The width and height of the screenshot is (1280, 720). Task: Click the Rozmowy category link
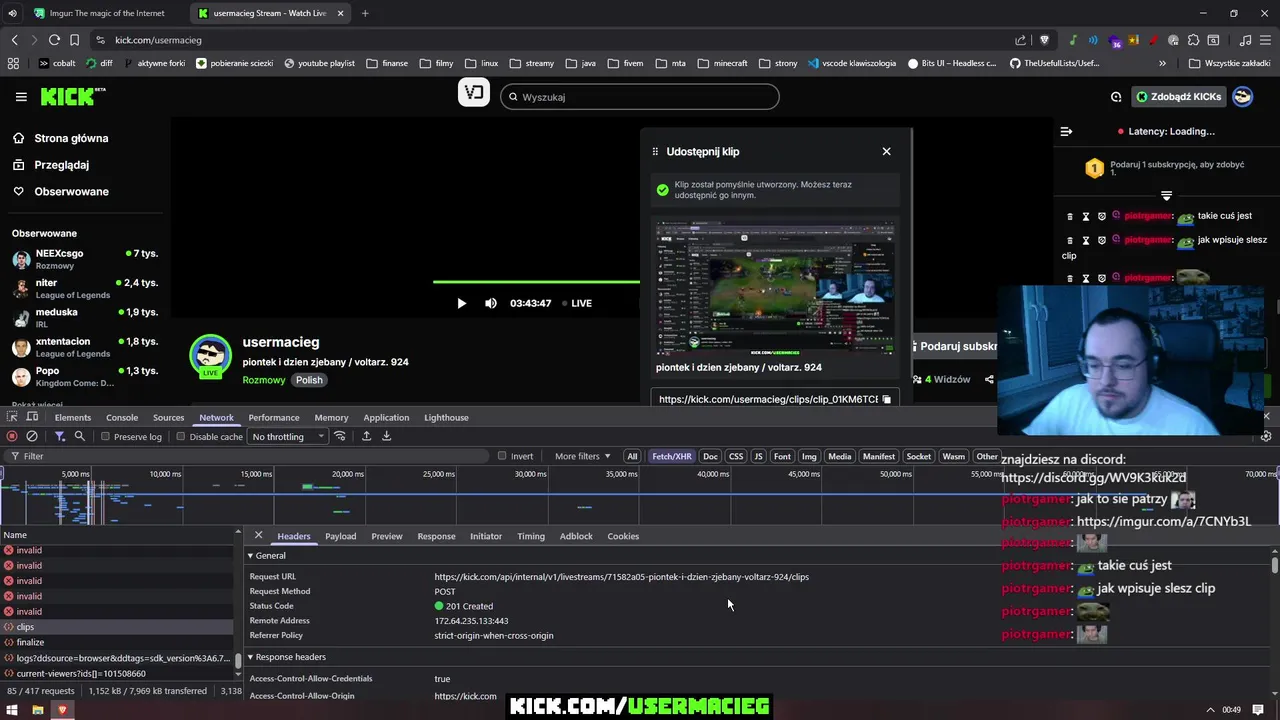tap(264, 380)
